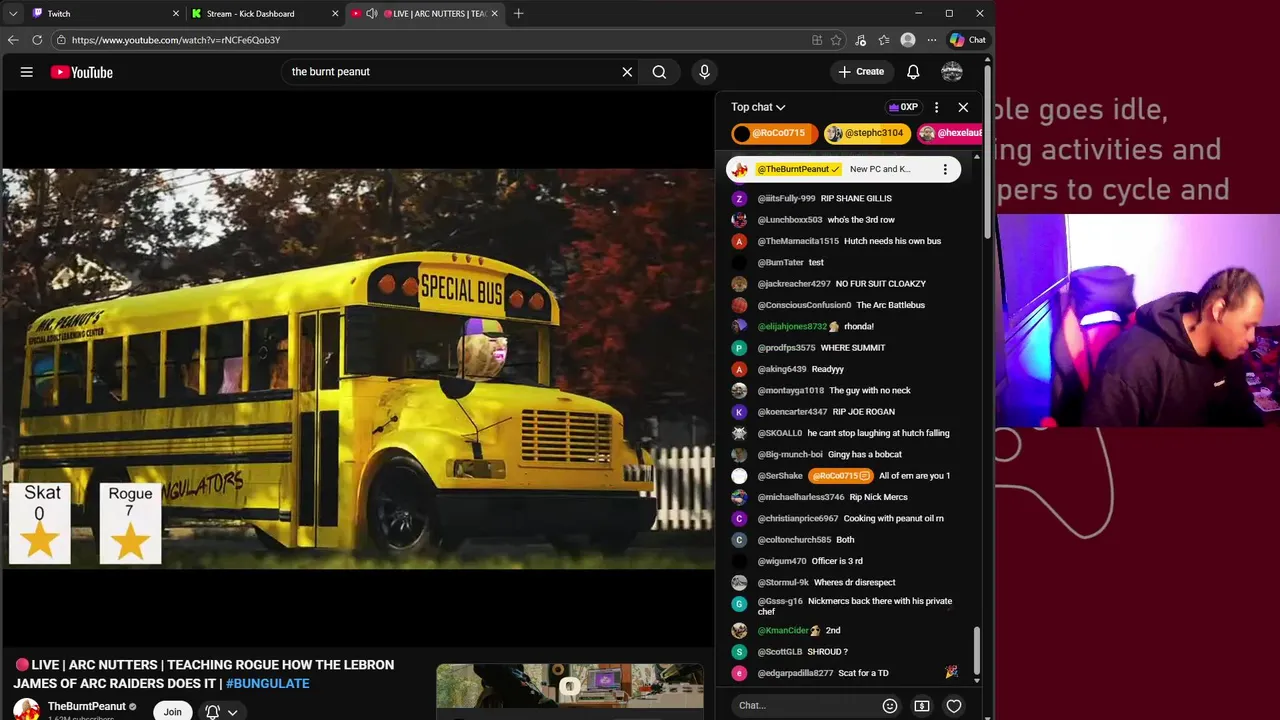Image resolution: width=1280 pixels, height=720 pixels.
Task: Open the 0XP crown badge
Action: click(903, 107)
